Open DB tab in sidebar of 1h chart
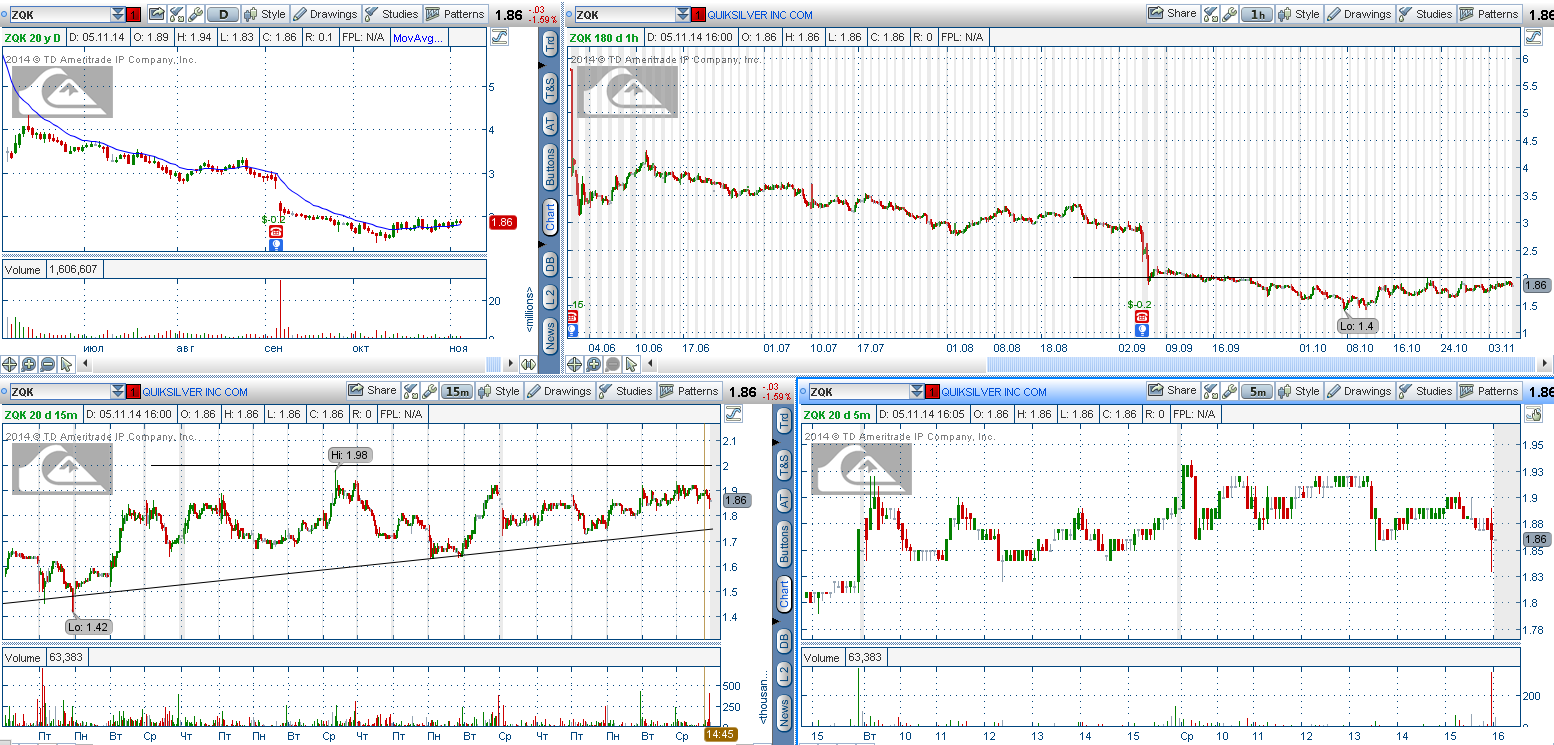1554x745 pixels. [x=550, y=263]
